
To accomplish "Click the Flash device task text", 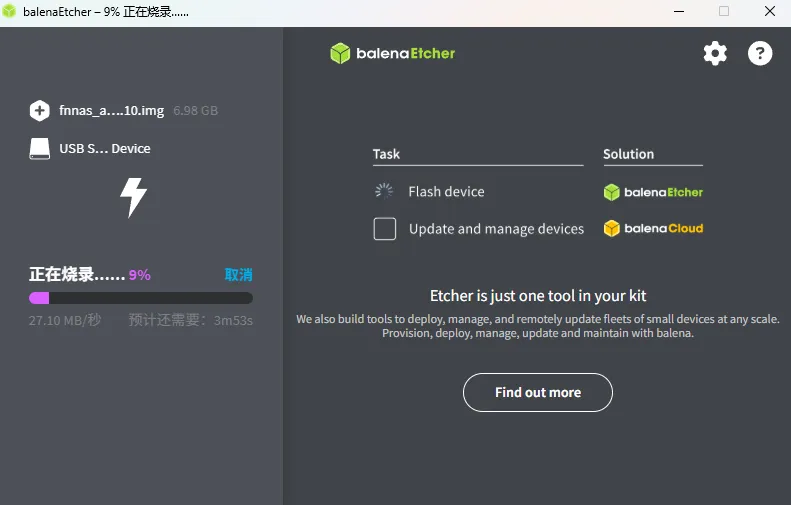I will tap(446, 192).
